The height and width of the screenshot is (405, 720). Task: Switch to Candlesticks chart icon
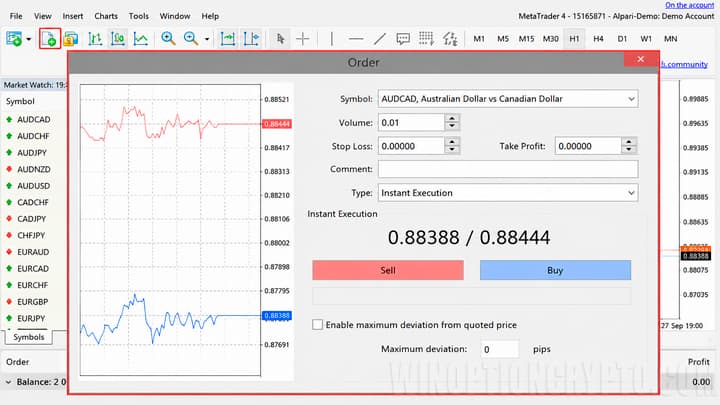pyautogui.click(x=118, y=39)
